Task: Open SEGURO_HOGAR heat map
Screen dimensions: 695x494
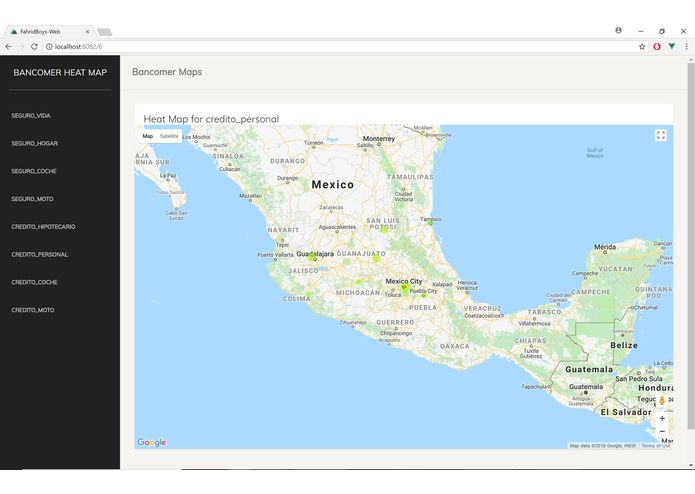Action: tap(35, 144)
